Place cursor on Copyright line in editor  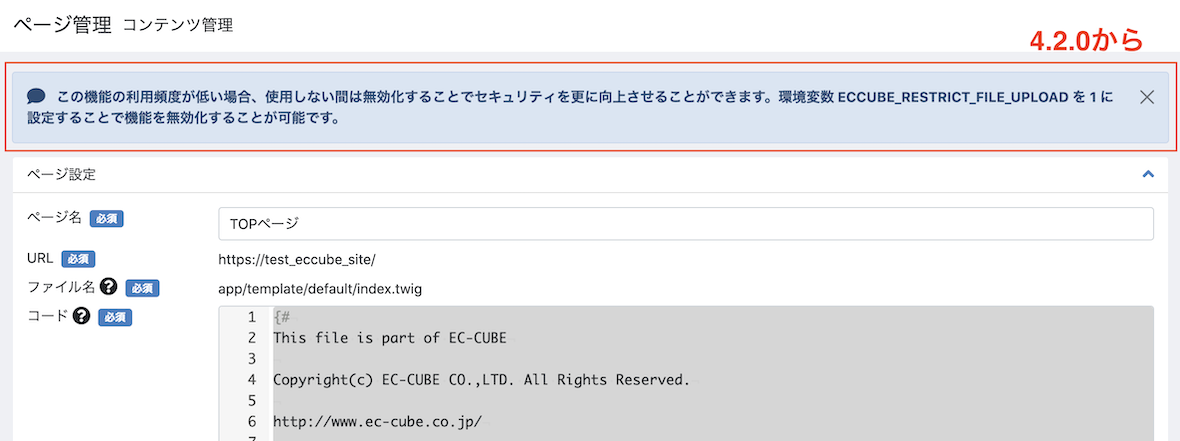(482, 379)
